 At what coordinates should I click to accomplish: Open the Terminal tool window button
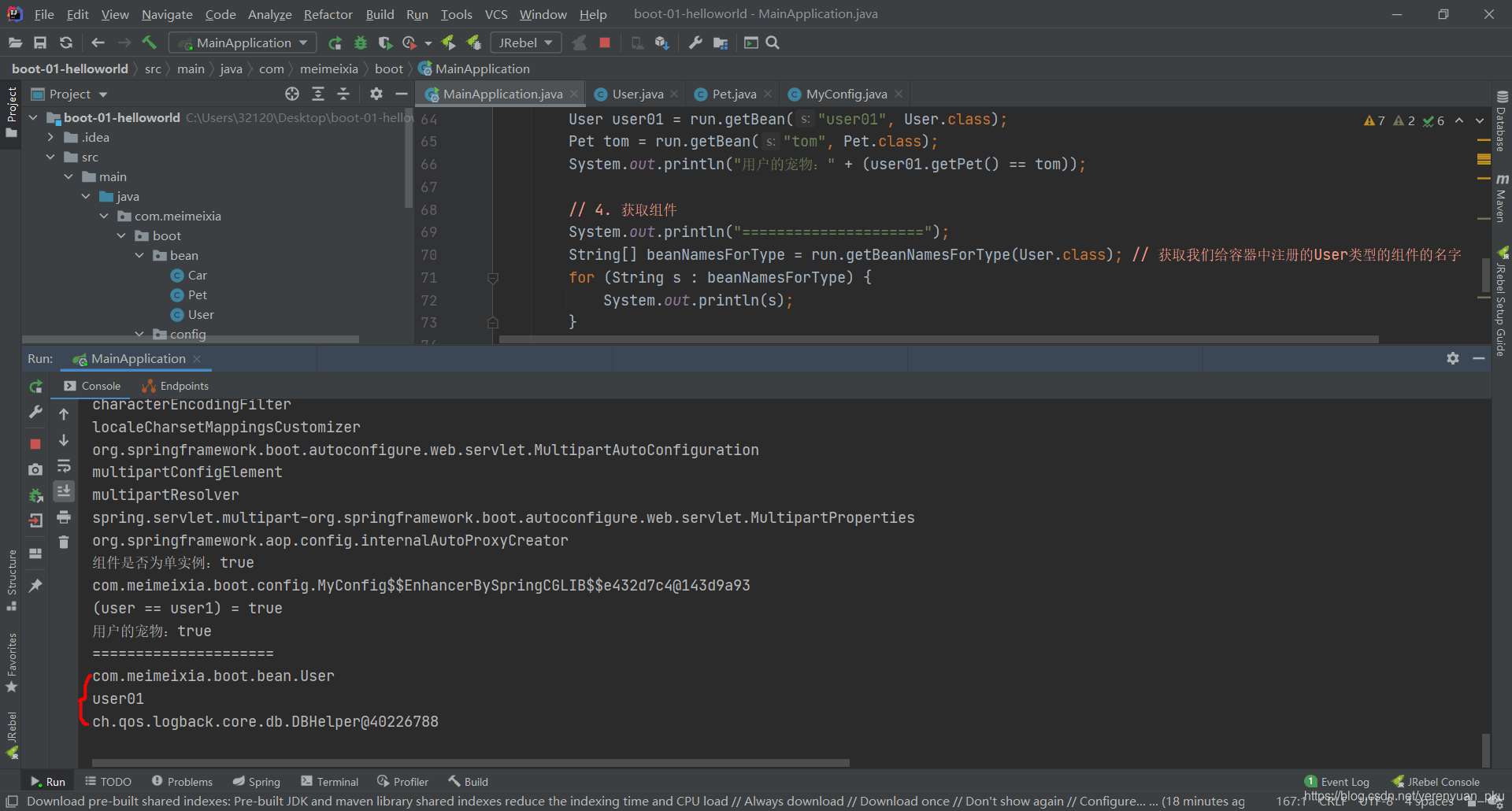tap(329, 782)
